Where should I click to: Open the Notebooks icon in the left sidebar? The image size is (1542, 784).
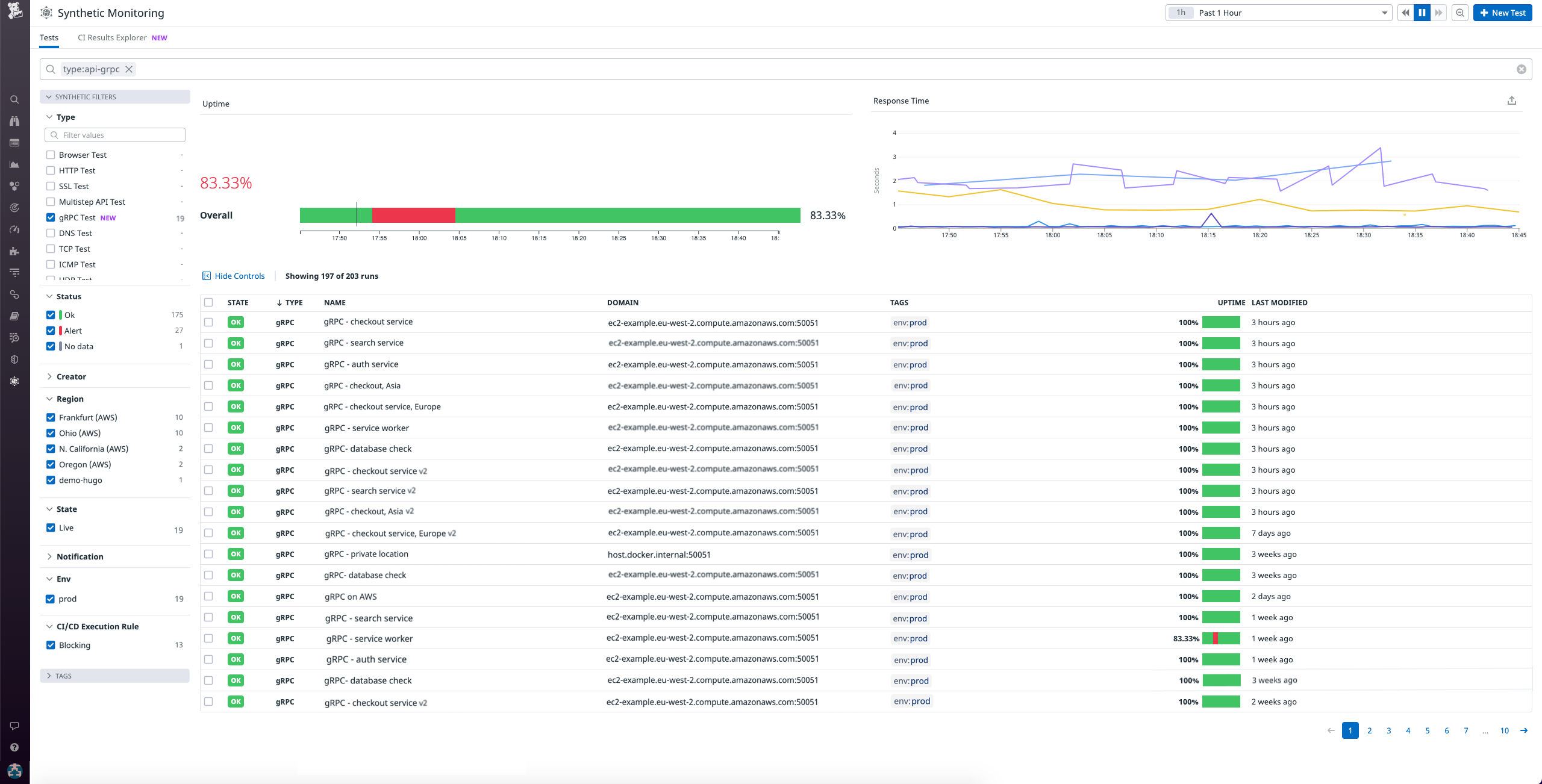[14, 316]
